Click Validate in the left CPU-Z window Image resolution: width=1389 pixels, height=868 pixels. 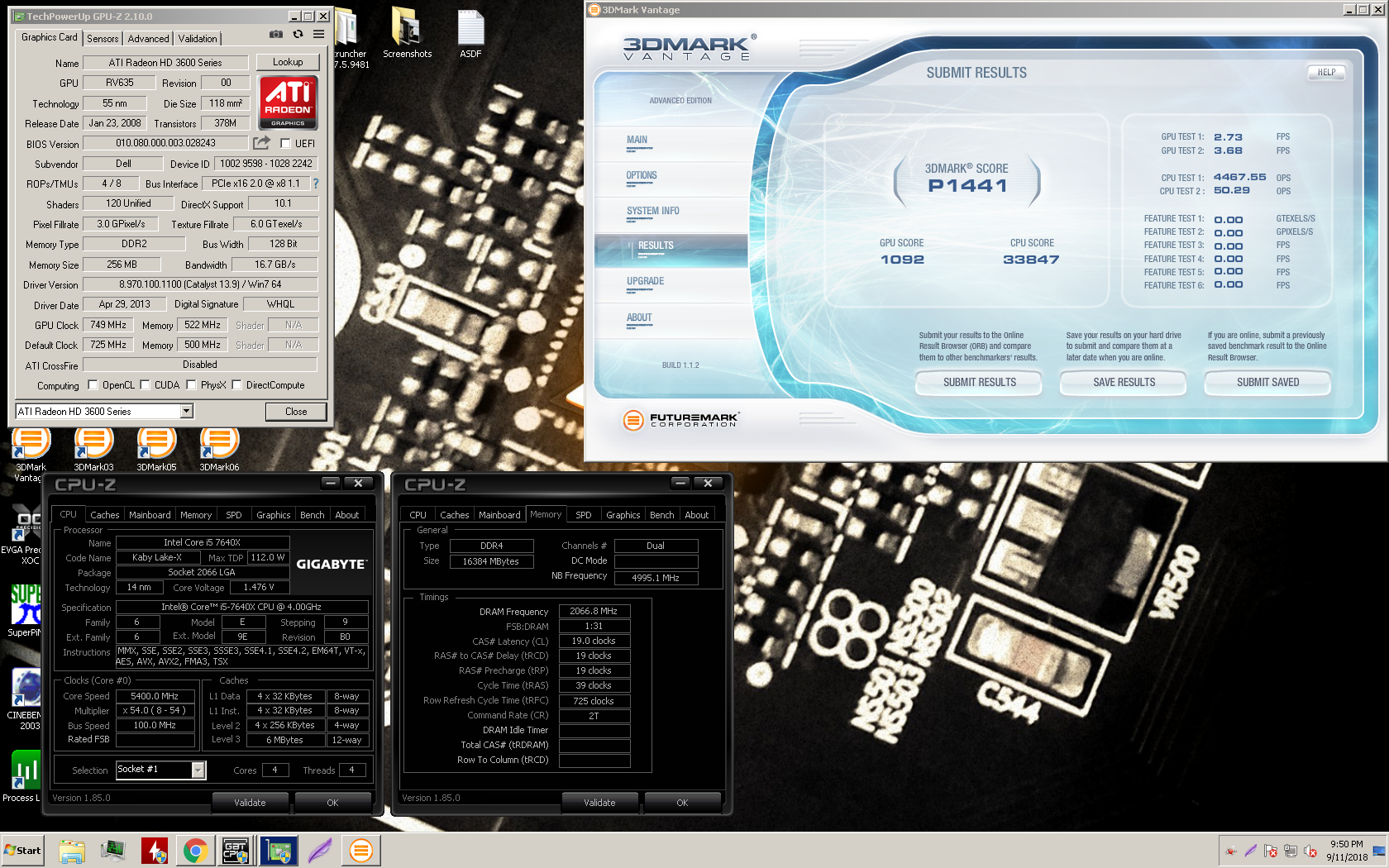coord(250,803)
